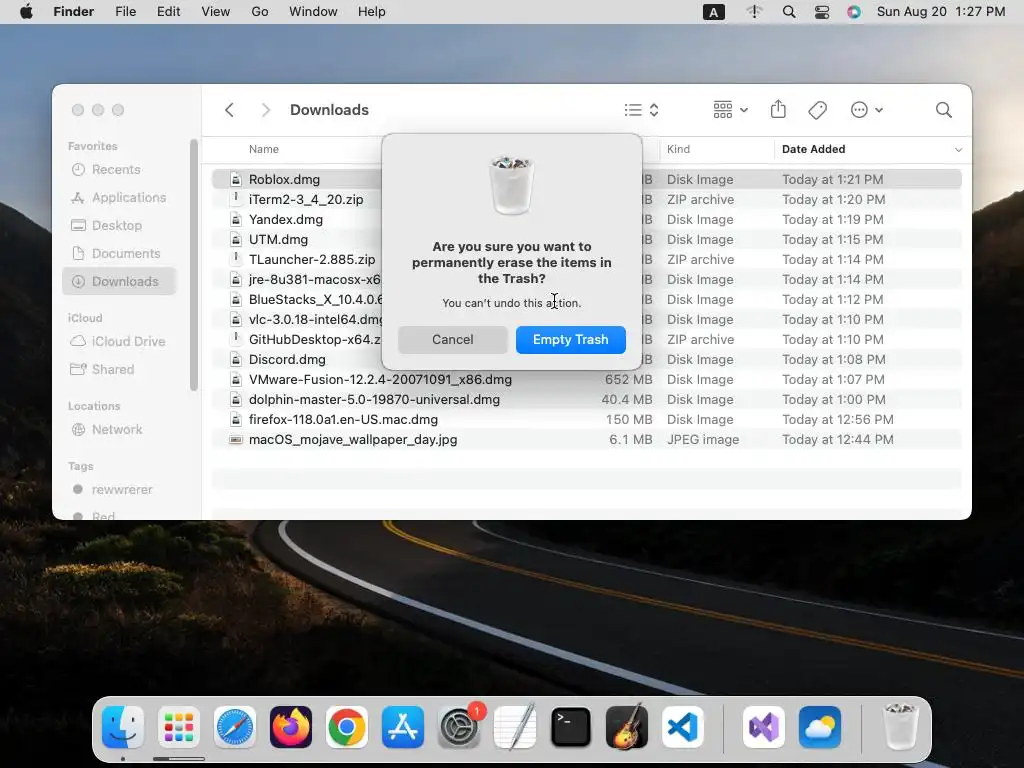Open iCloud Drive in the sidebar
This screenshot has height=768, width=1024.
point(118,342)
